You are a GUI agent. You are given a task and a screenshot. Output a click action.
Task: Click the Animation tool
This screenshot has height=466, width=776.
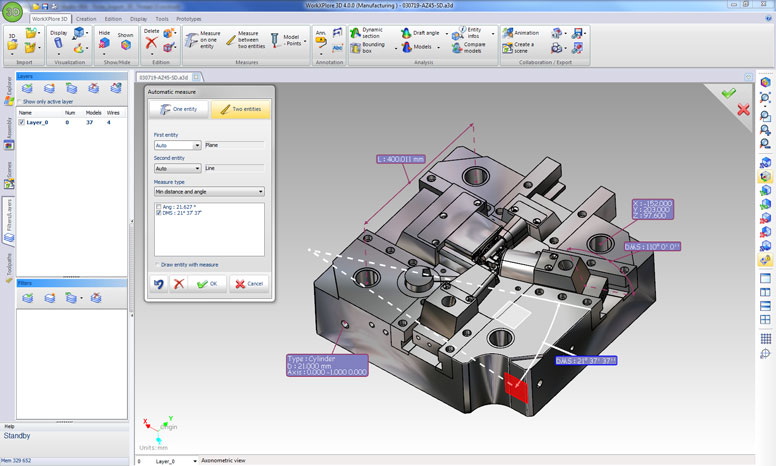tap(521, 33)
